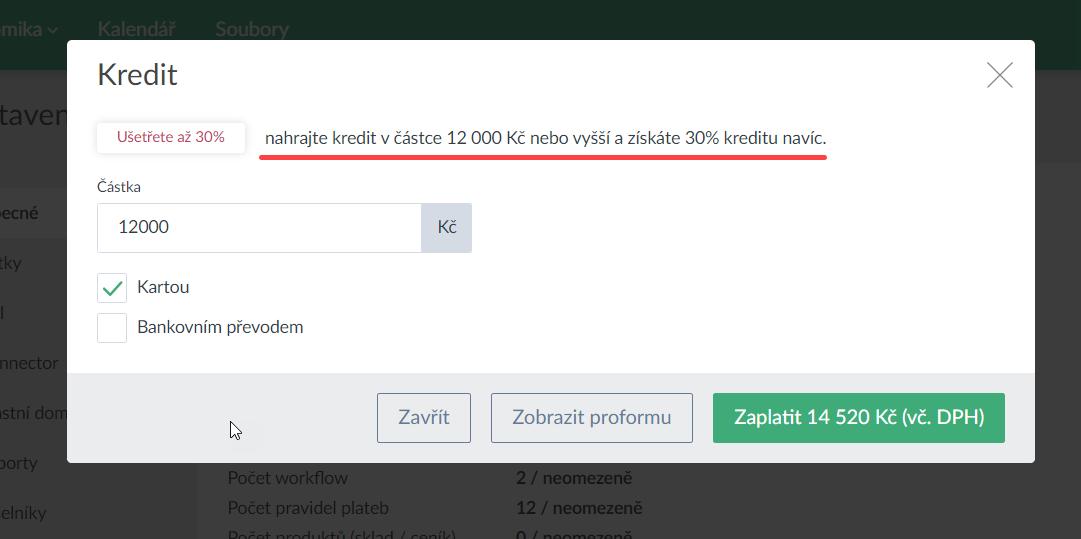1081x539 pixels.
Task: Open Kalendář in the top navigation
Action: 137,29
